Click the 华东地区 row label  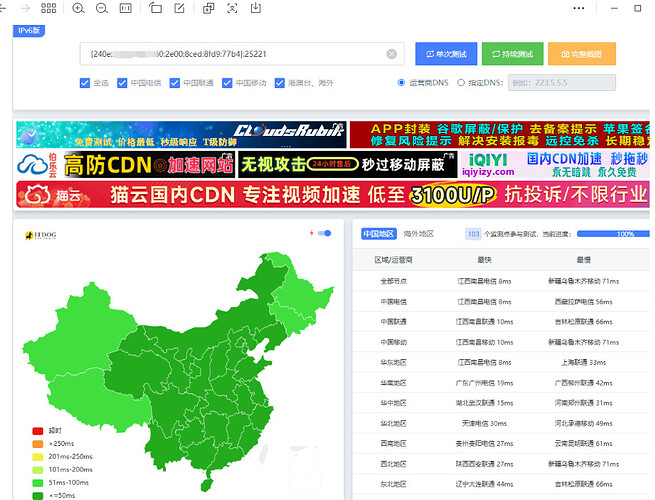click(x=394, y=363)
